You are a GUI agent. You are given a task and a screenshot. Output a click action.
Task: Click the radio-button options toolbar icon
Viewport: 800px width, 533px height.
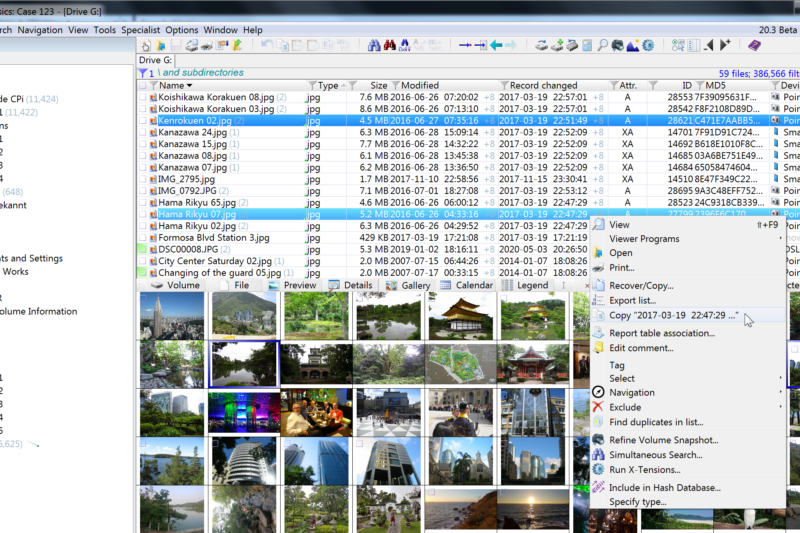coord(678,45)
